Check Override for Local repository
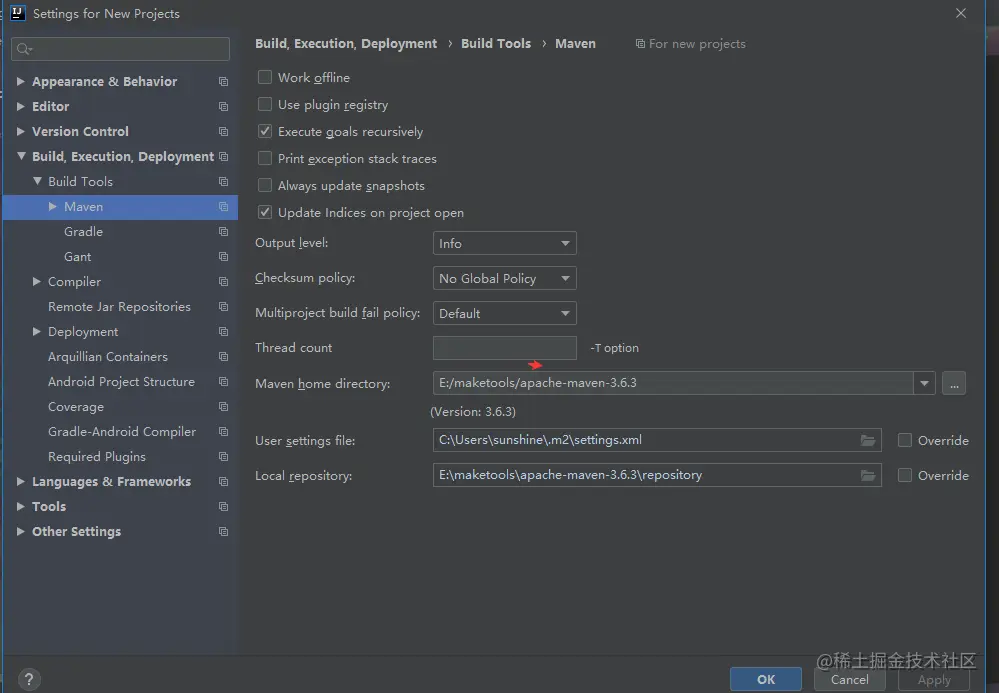The width and height of the screenshot is (999, 693). point(905,475)
